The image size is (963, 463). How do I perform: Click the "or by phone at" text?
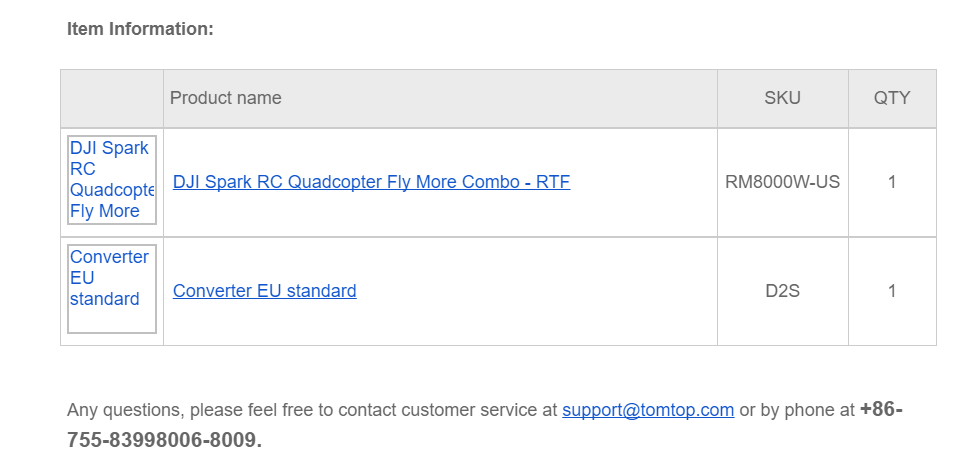pyautogui.click(x=796, y=410)
